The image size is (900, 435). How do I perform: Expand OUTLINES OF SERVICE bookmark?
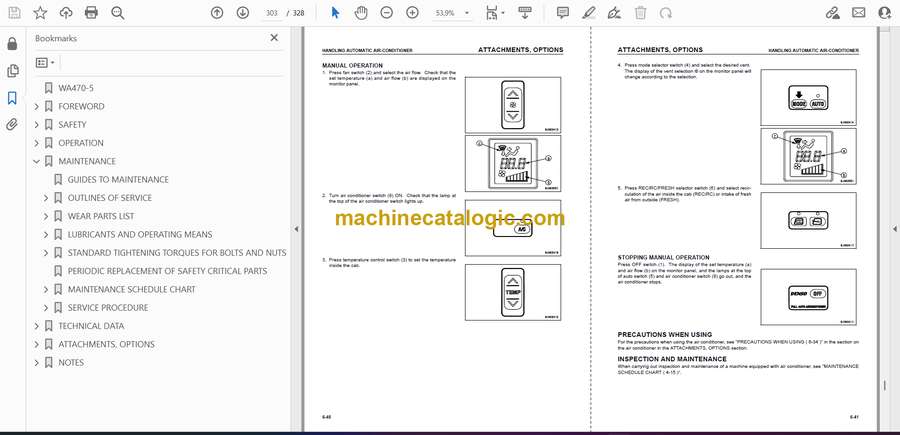click(46, 198)
